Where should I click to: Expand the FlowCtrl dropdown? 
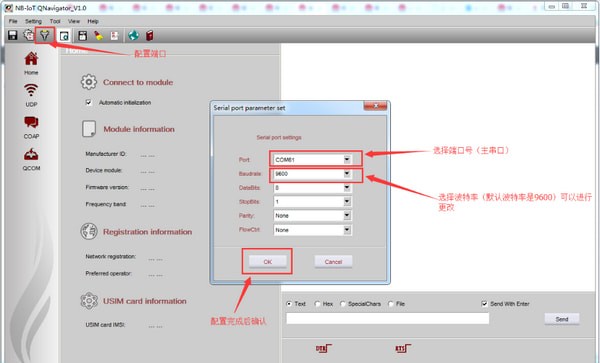pyautogui.click(x=347, y=230)
